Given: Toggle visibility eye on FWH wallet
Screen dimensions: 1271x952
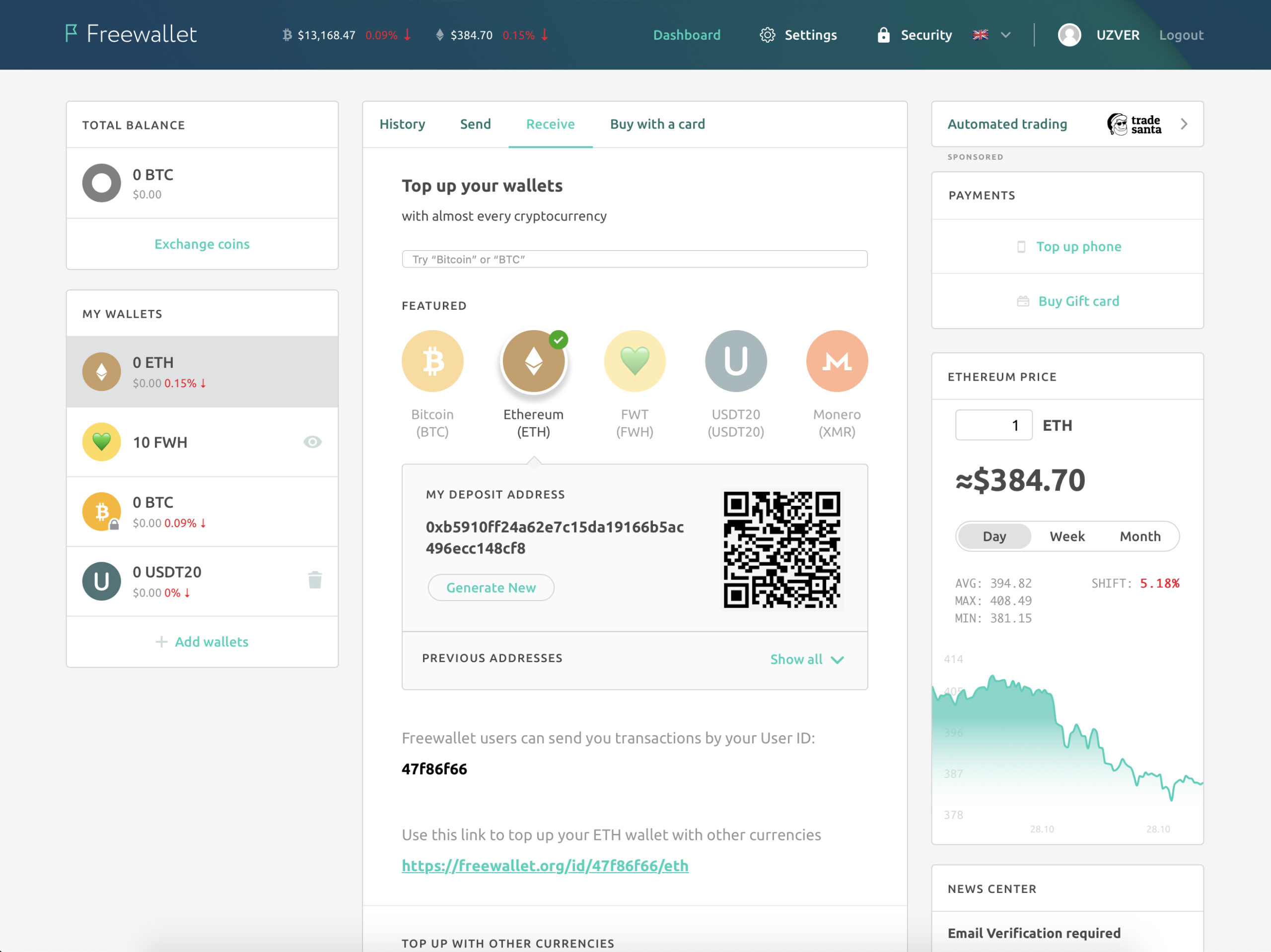Looking at the screenshot, I should (x=313, y=442).
